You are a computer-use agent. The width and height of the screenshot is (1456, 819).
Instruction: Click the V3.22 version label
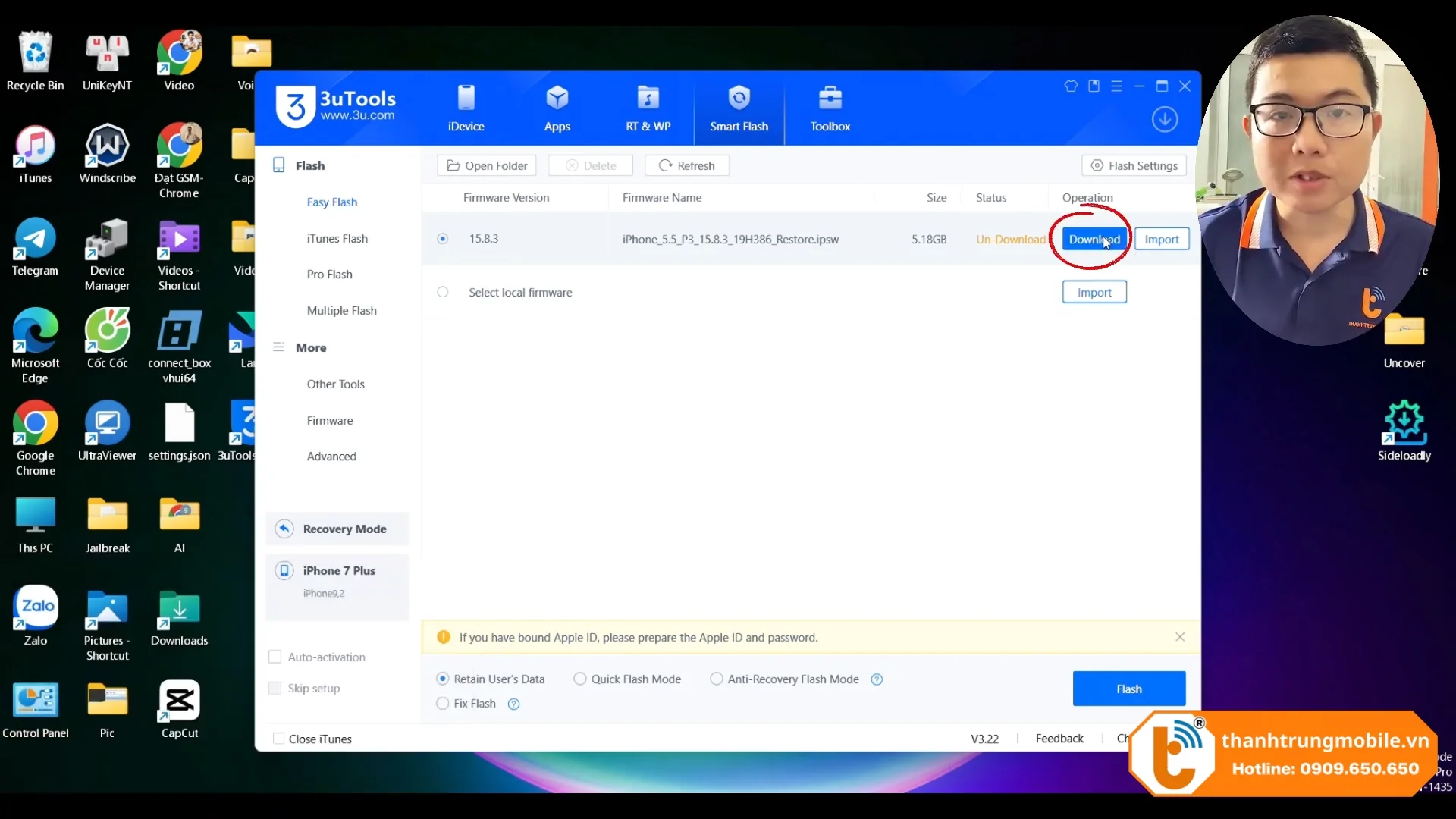(x=985, y=739)
